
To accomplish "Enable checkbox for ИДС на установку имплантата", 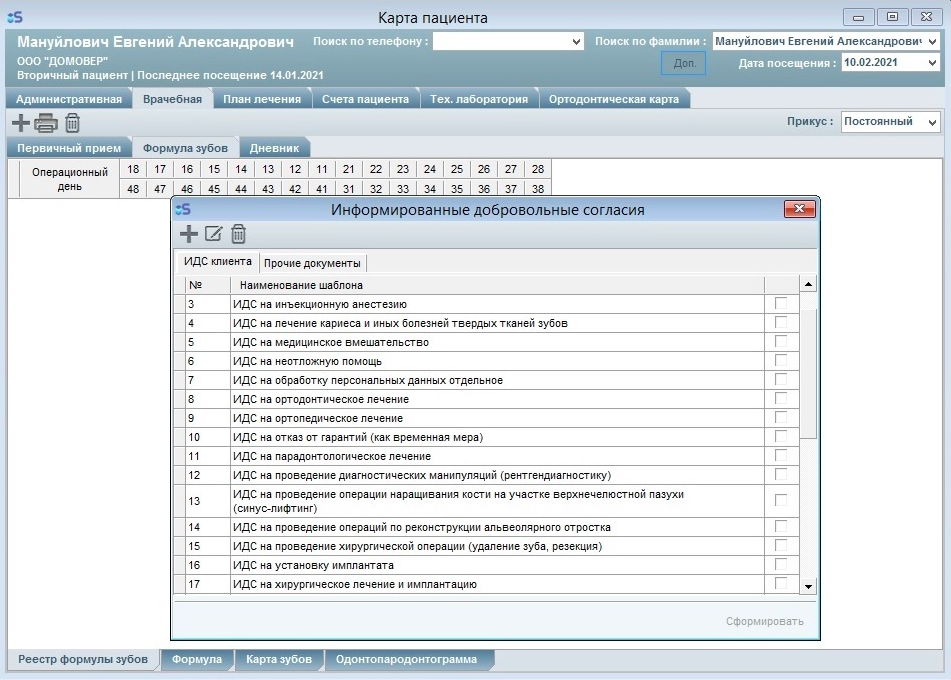I will pos(780,565).
